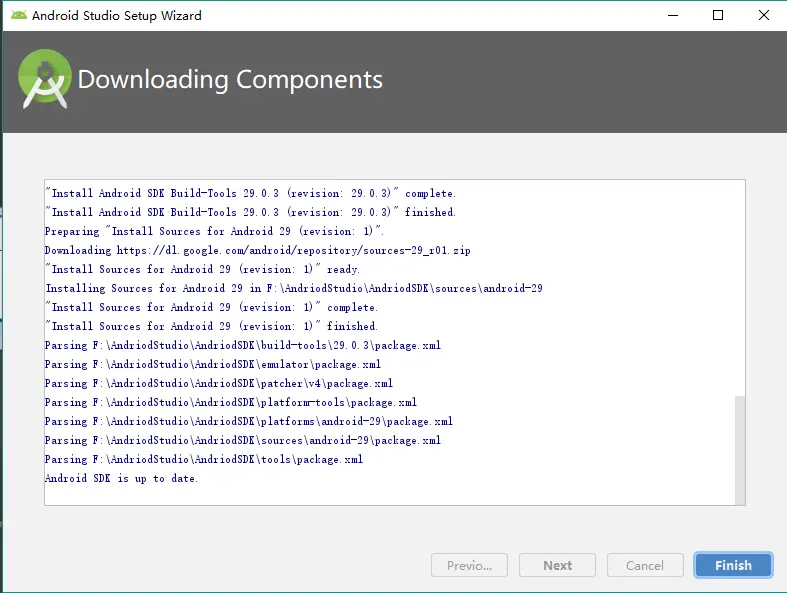
Task: Click the 'Android SDK is up to date.' line
Action: [121, 479]
